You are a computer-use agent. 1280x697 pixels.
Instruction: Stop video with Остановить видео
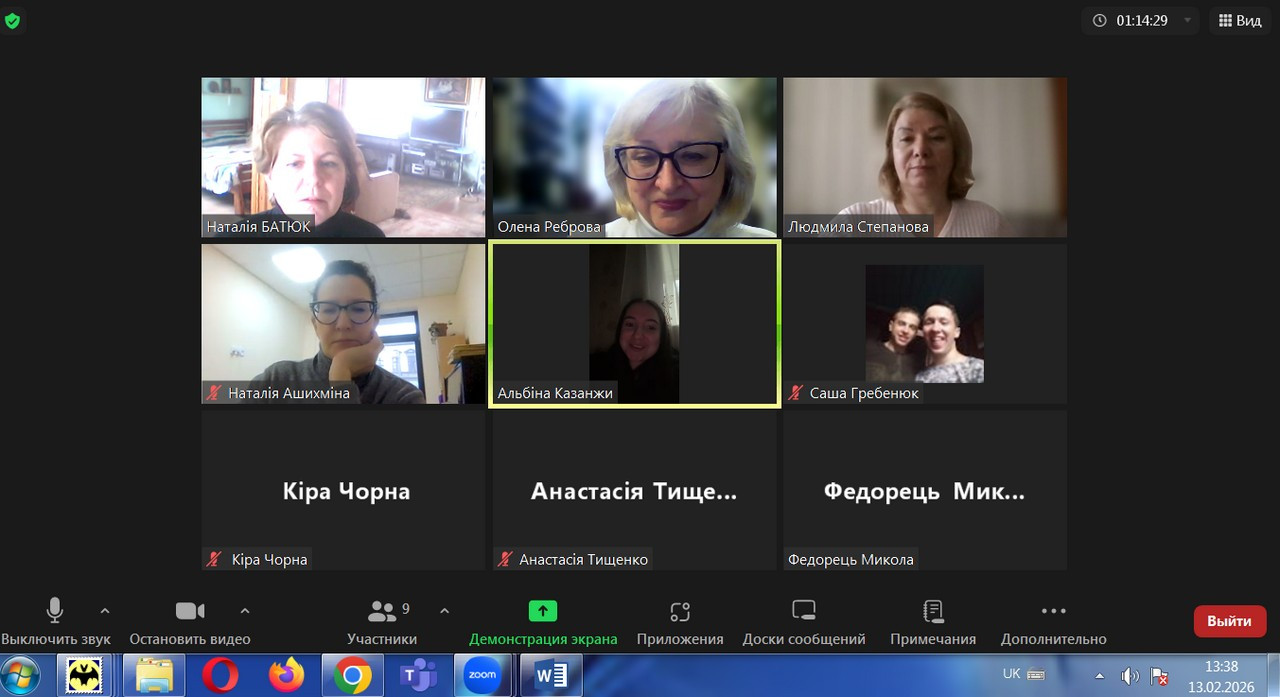[190, 621]
